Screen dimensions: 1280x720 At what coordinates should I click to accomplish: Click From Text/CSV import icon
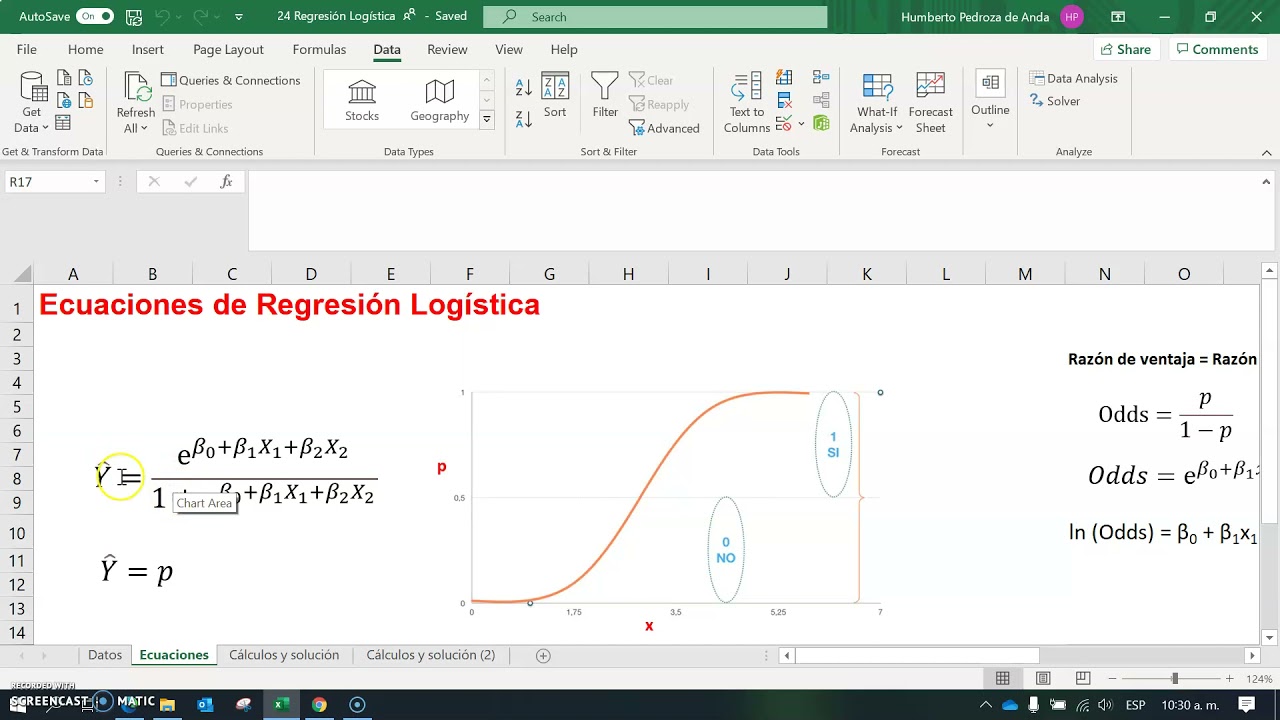tap(64, 78)
